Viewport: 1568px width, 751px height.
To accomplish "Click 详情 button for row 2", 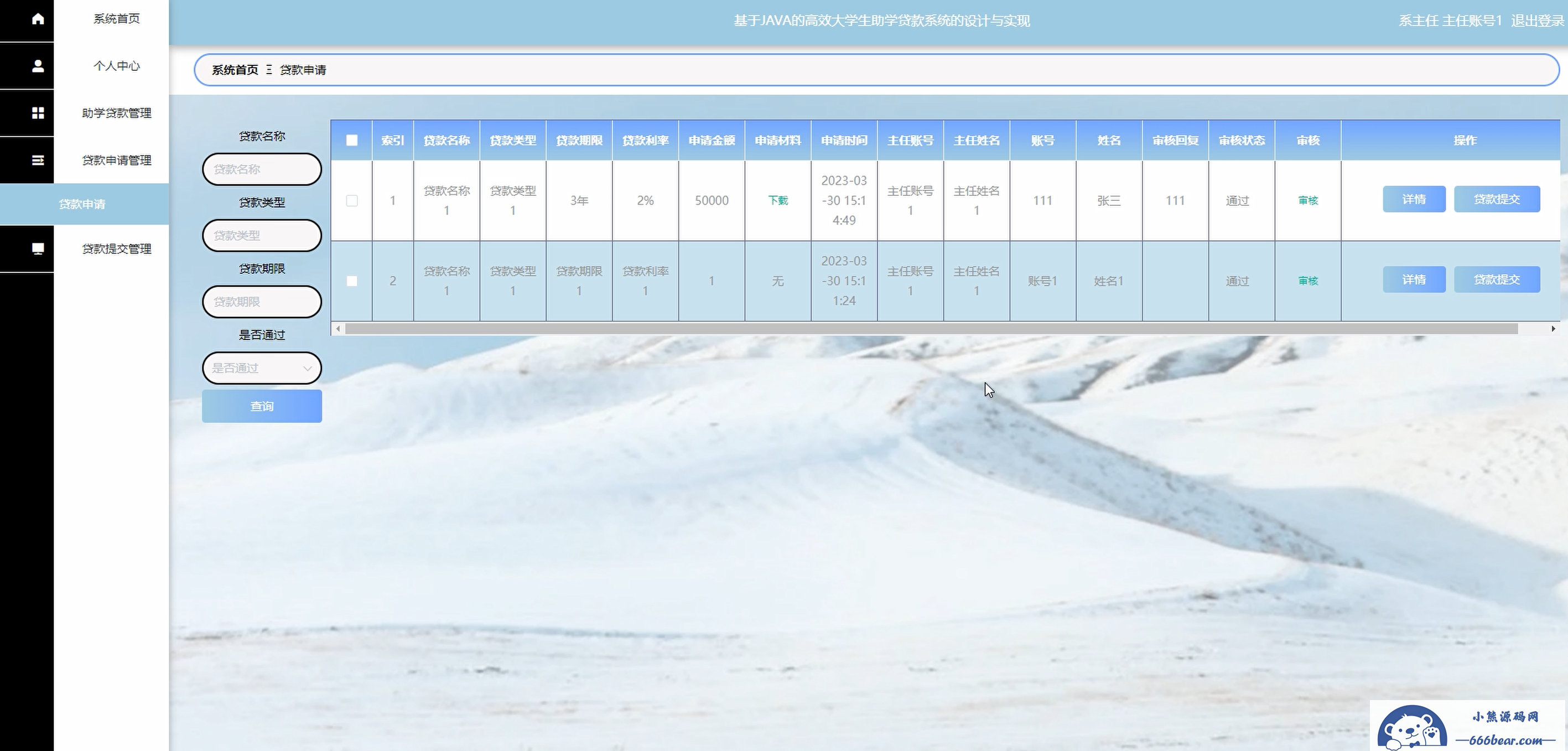I will point(1414,279).
